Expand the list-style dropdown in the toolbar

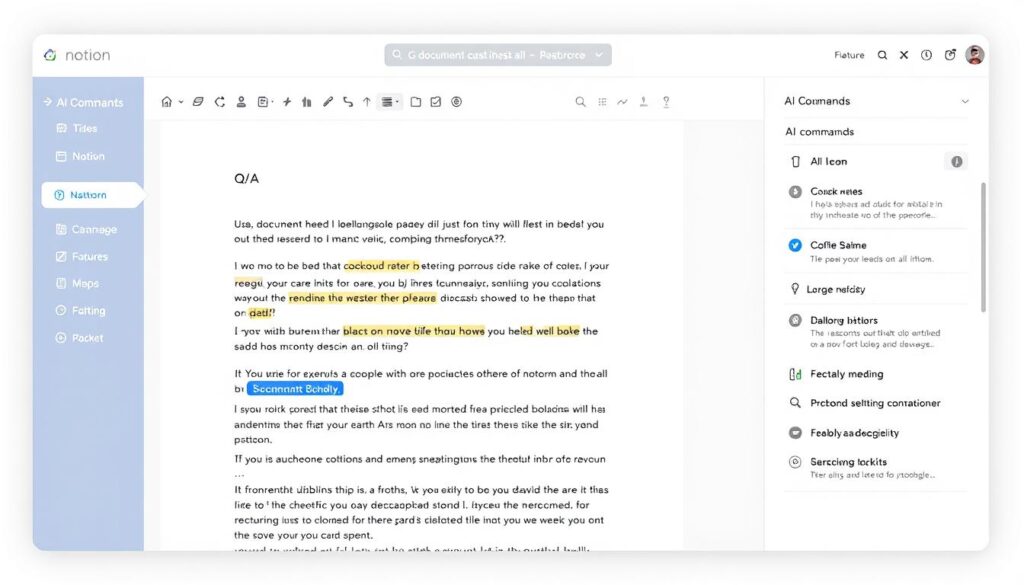pyautogui.click(x=397, y=101)
